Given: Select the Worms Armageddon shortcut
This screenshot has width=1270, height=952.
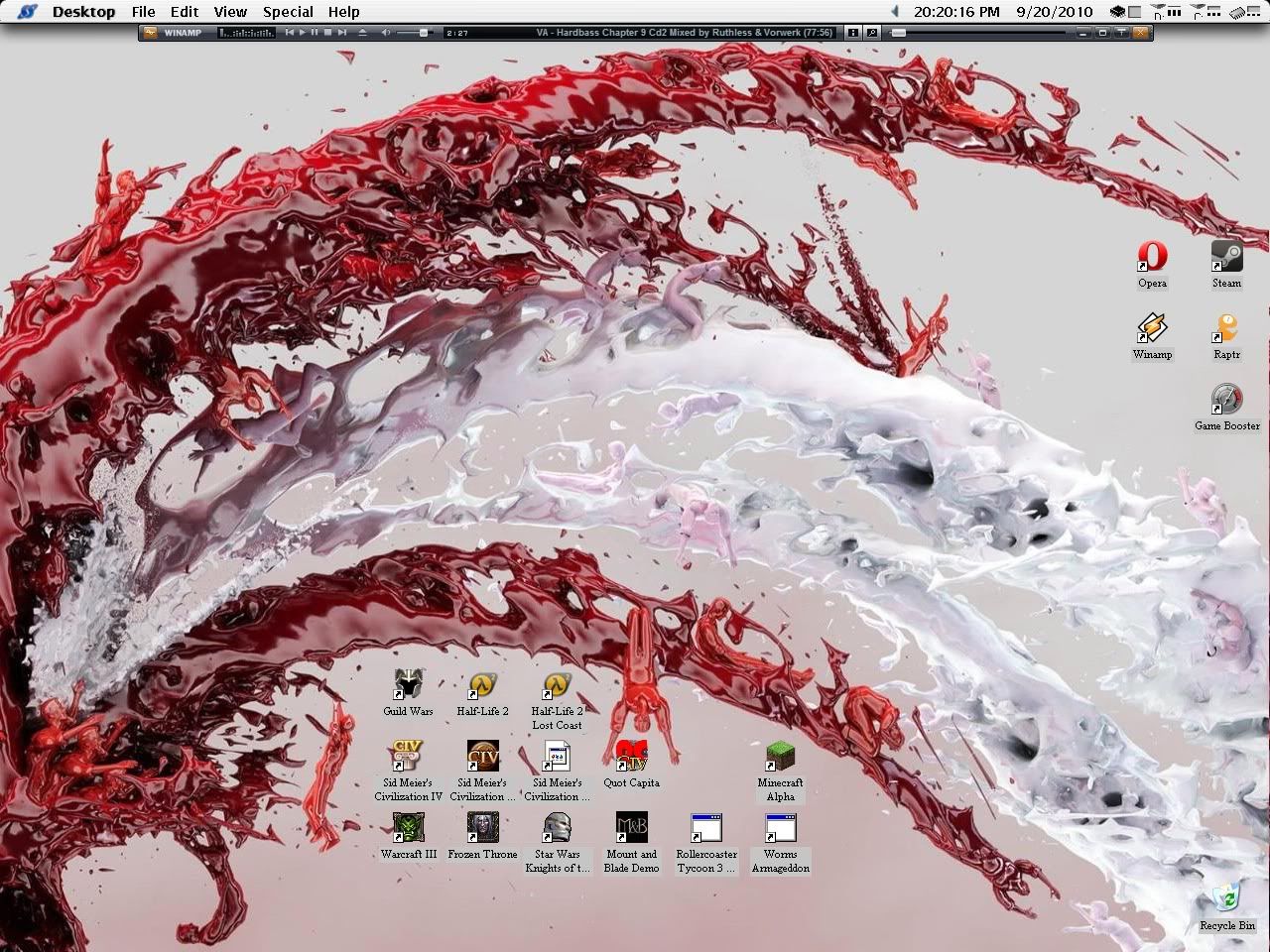Looking at the screenshot, I should coord(780,843).
